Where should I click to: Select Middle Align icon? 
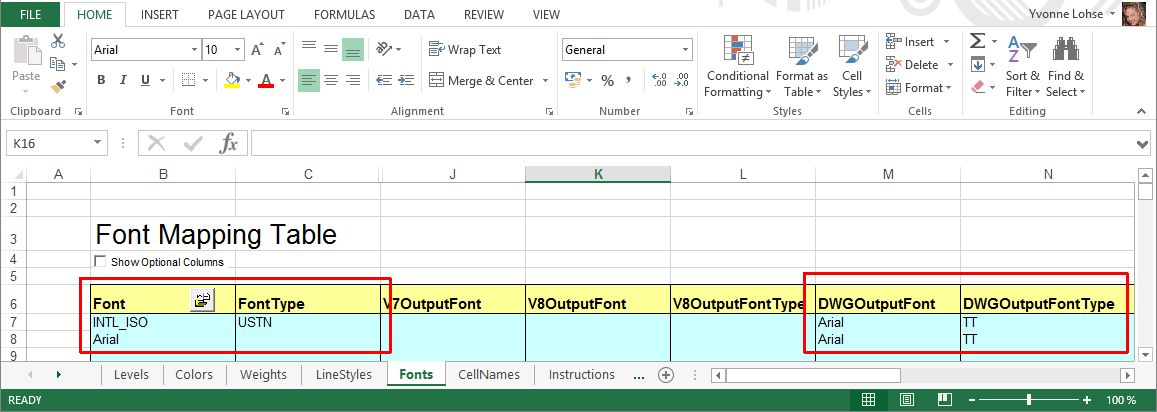pyautogui.click(x=331, y=49)
